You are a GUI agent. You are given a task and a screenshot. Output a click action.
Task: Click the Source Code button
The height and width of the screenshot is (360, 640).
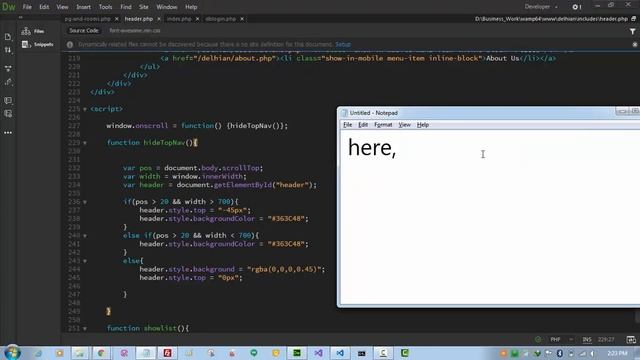[x=84, y=31]
